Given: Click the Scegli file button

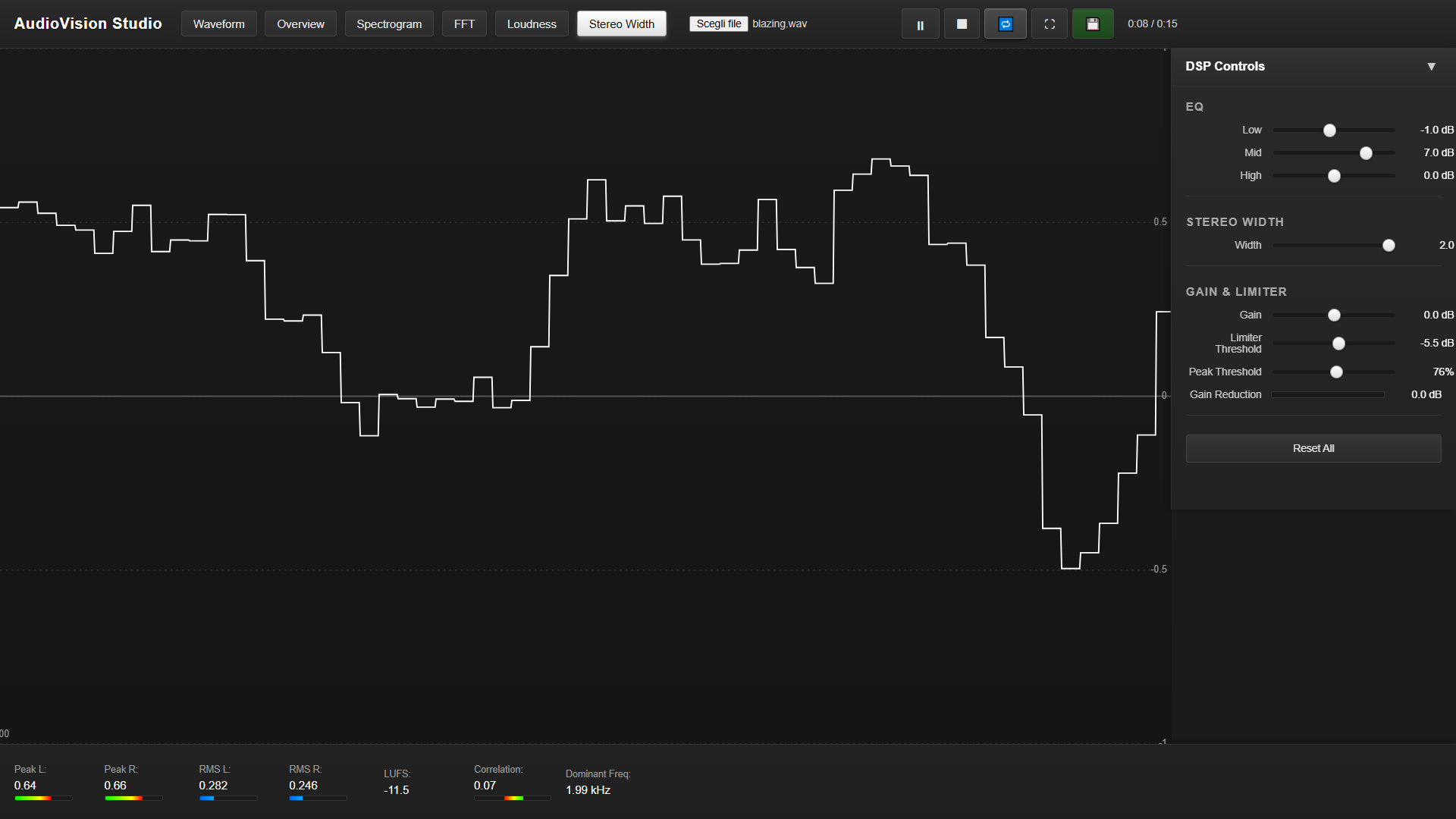Looking at the screenshot, I should [x=718, y=24].
